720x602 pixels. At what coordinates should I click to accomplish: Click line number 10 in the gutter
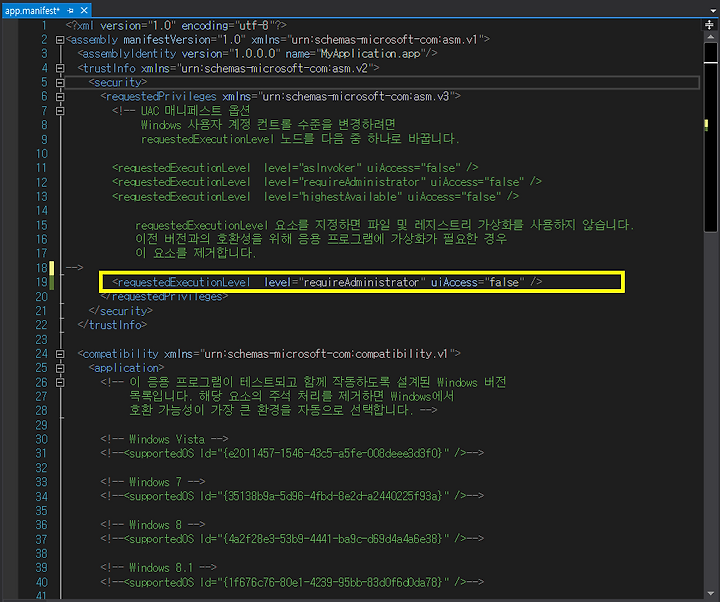42,154
